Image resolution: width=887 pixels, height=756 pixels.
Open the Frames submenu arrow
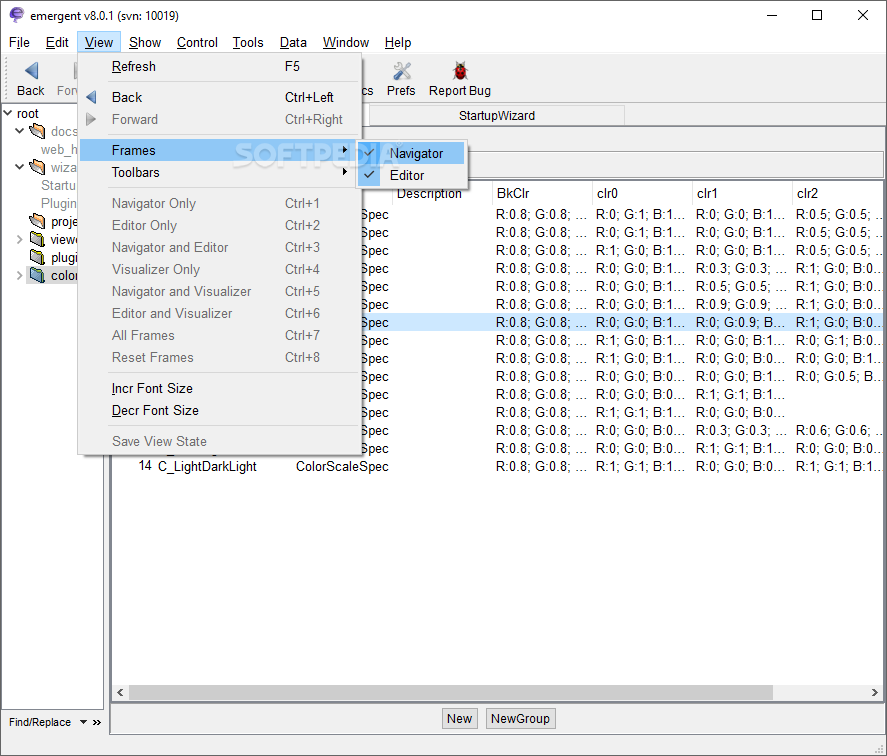(345, 150)
